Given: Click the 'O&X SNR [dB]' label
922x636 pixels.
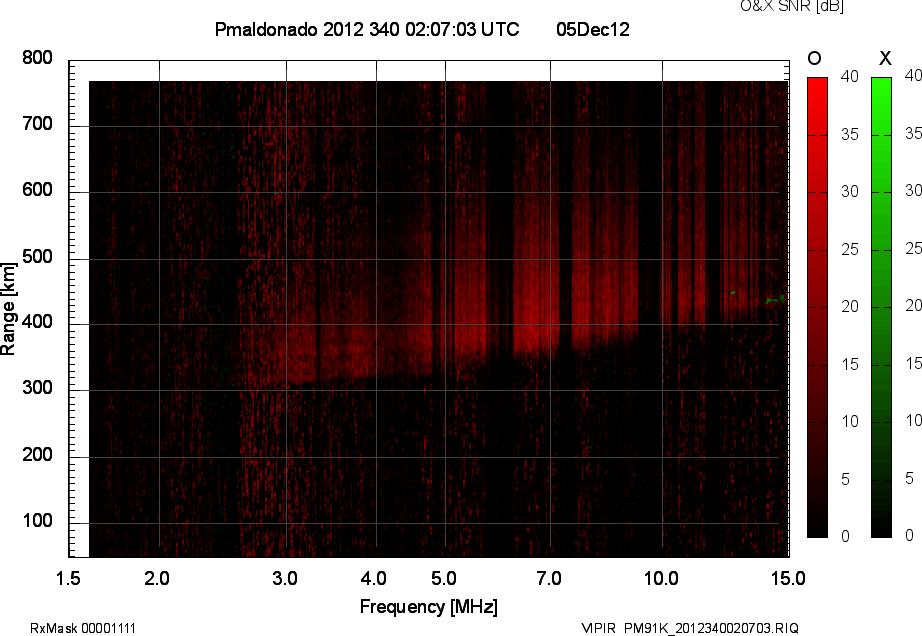Looking at the screenshot, I should click(x=792, y=6).
